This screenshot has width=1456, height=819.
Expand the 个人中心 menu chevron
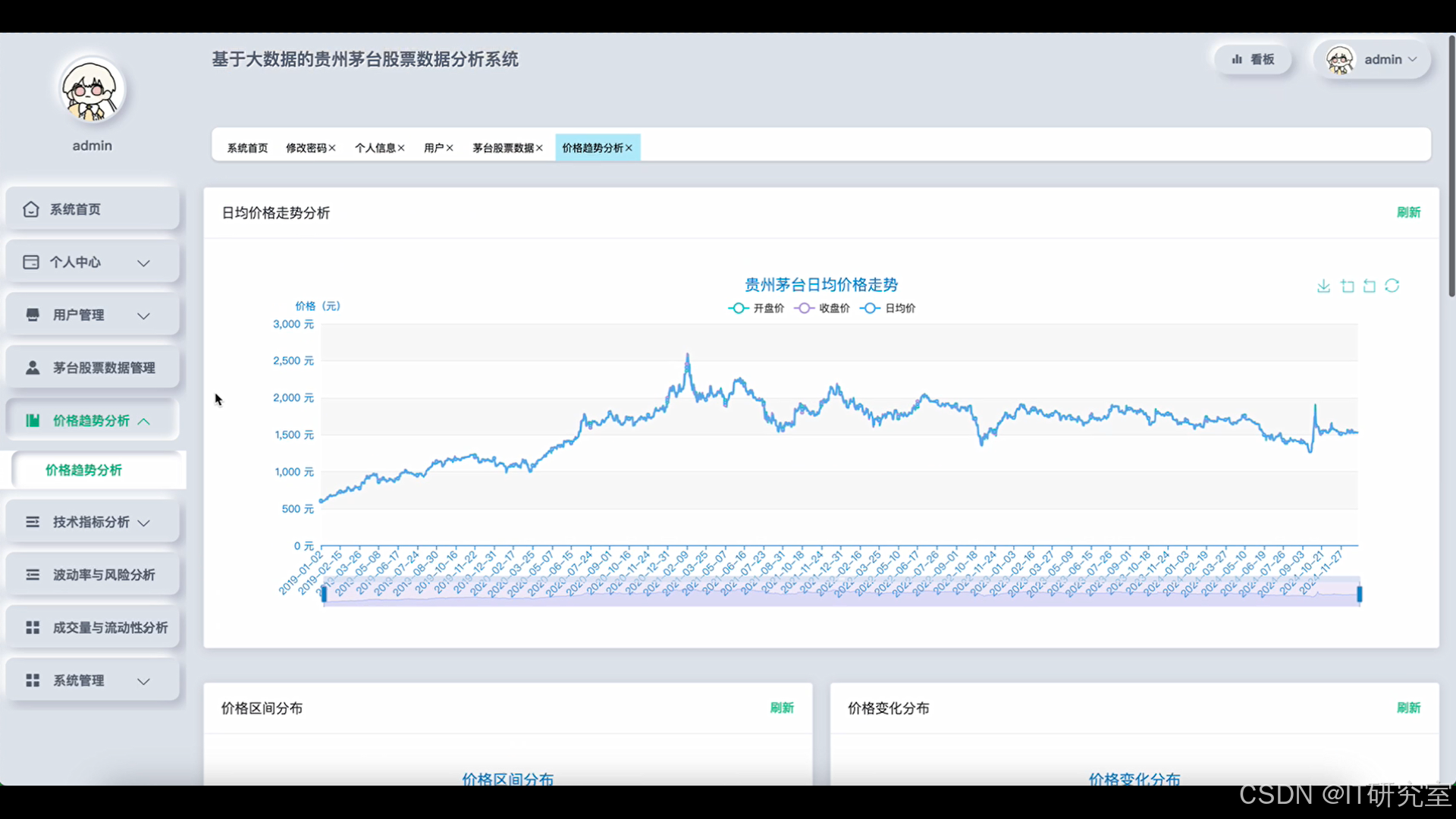[143, 263]
